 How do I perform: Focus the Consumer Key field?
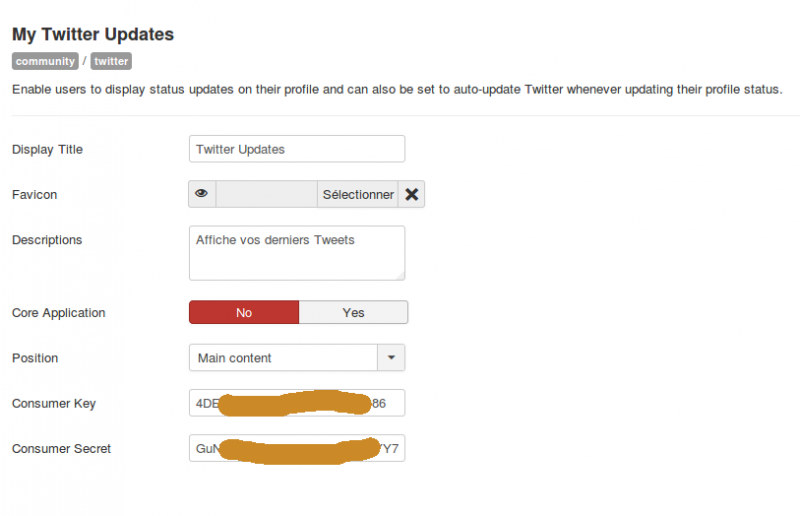coord(297,403)
